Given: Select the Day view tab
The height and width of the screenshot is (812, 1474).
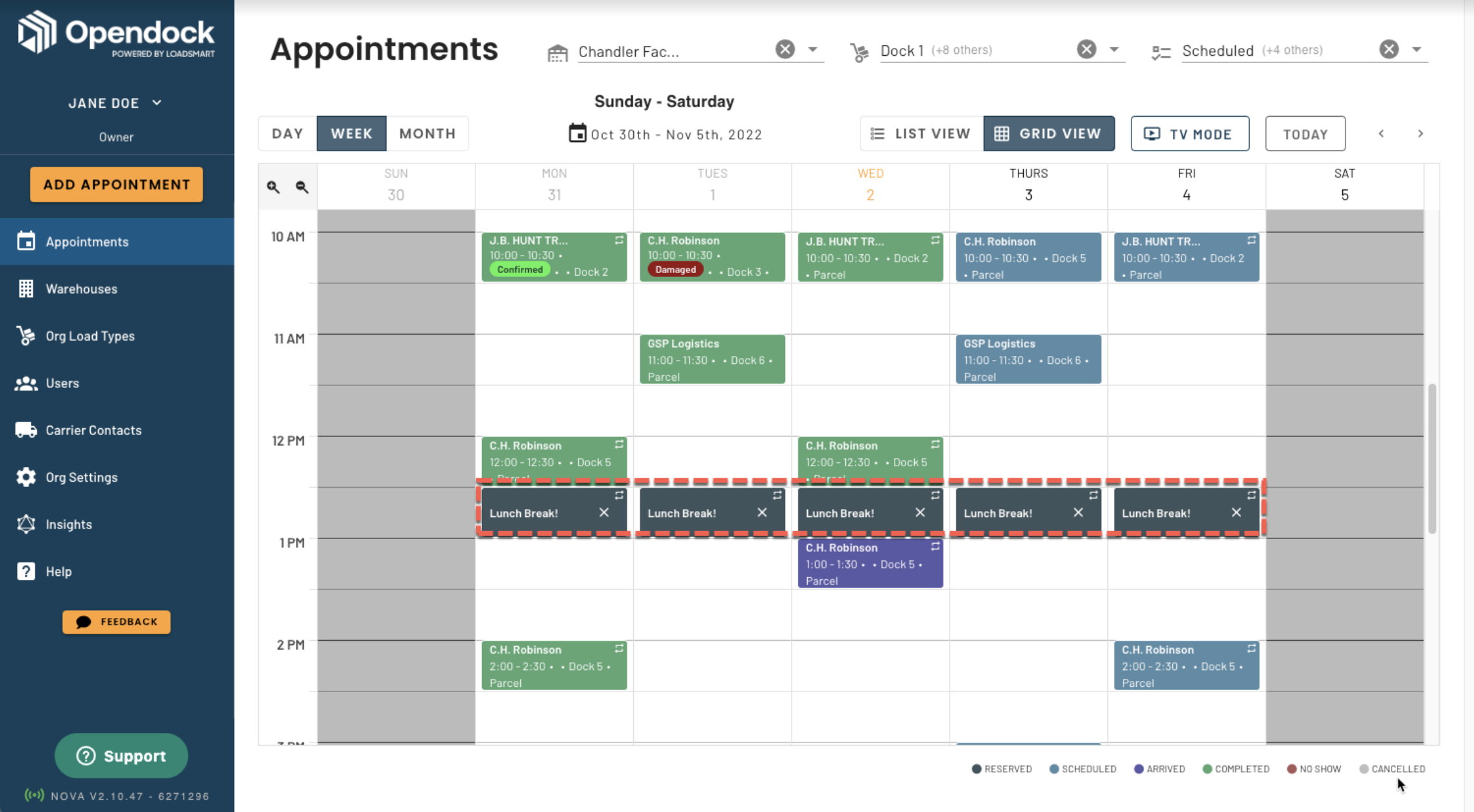Looking at the screenshot, I should pos(287,134).
